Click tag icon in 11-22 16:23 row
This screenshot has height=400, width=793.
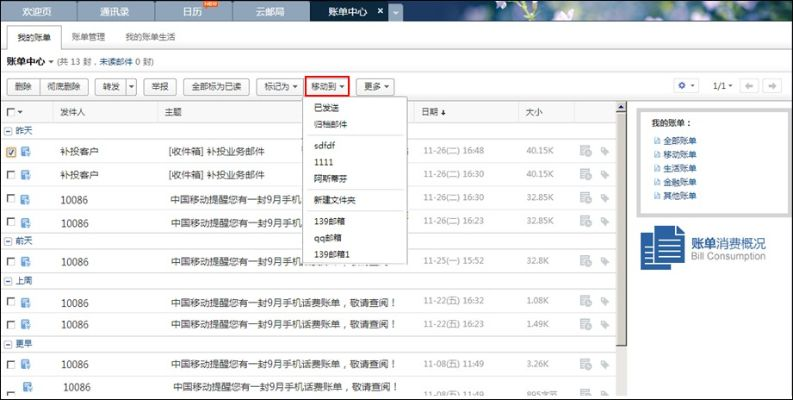coord(605,324)
